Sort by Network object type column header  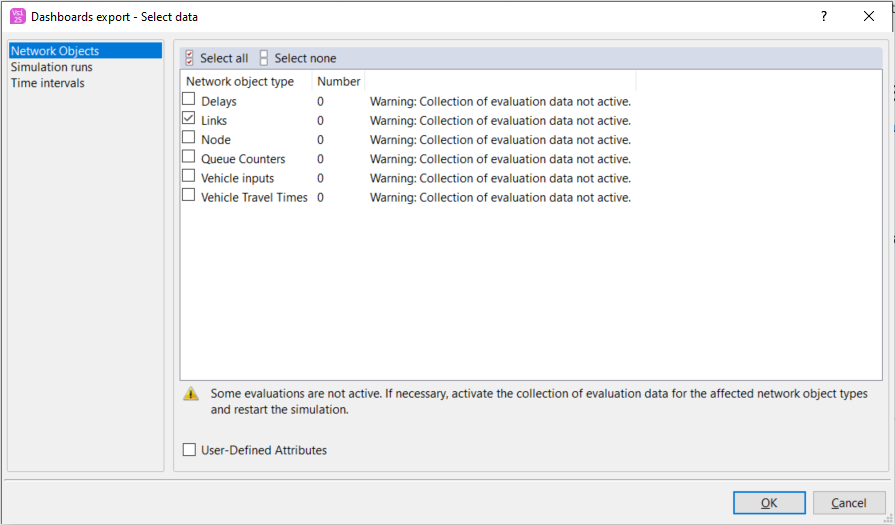click(x=240, y=81)
